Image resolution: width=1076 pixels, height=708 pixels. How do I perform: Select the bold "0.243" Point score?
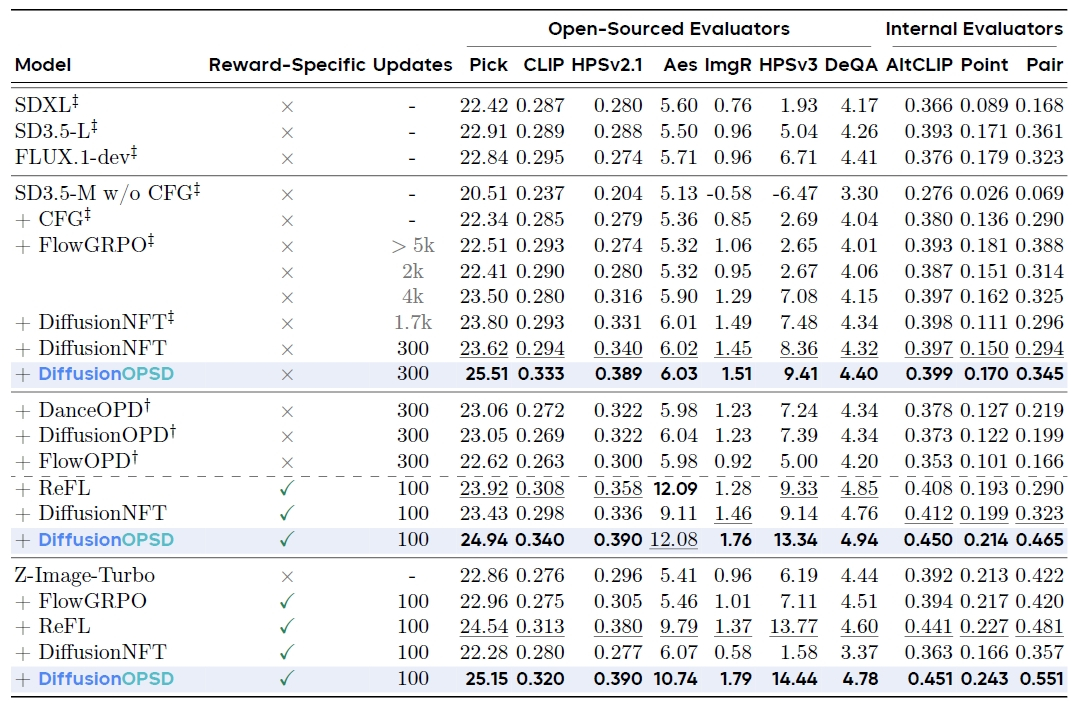(x=985, y=679)
